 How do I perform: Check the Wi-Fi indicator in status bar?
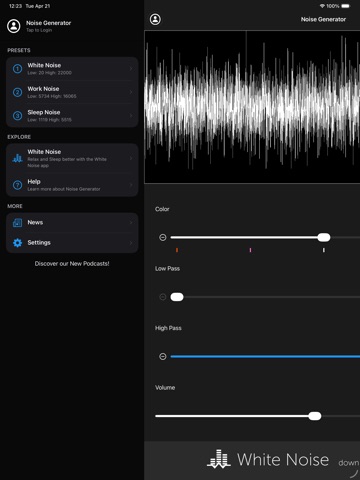pos(322,6)
